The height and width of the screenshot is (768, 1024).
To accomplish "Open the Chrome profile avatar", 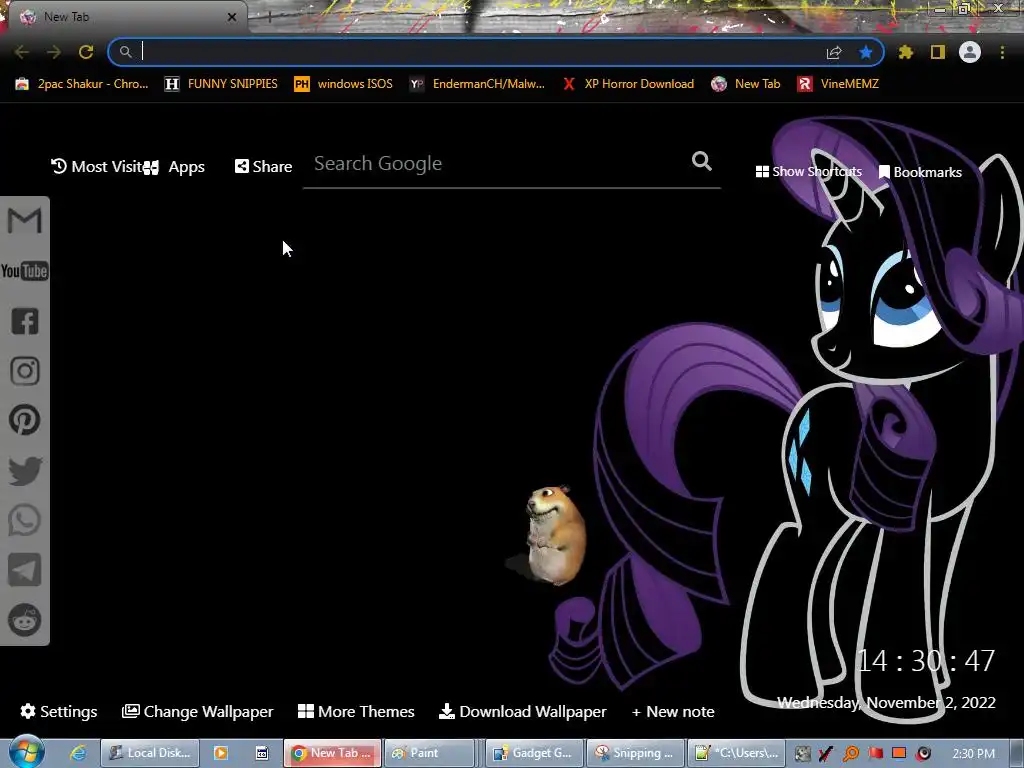I will coord(970,52).
